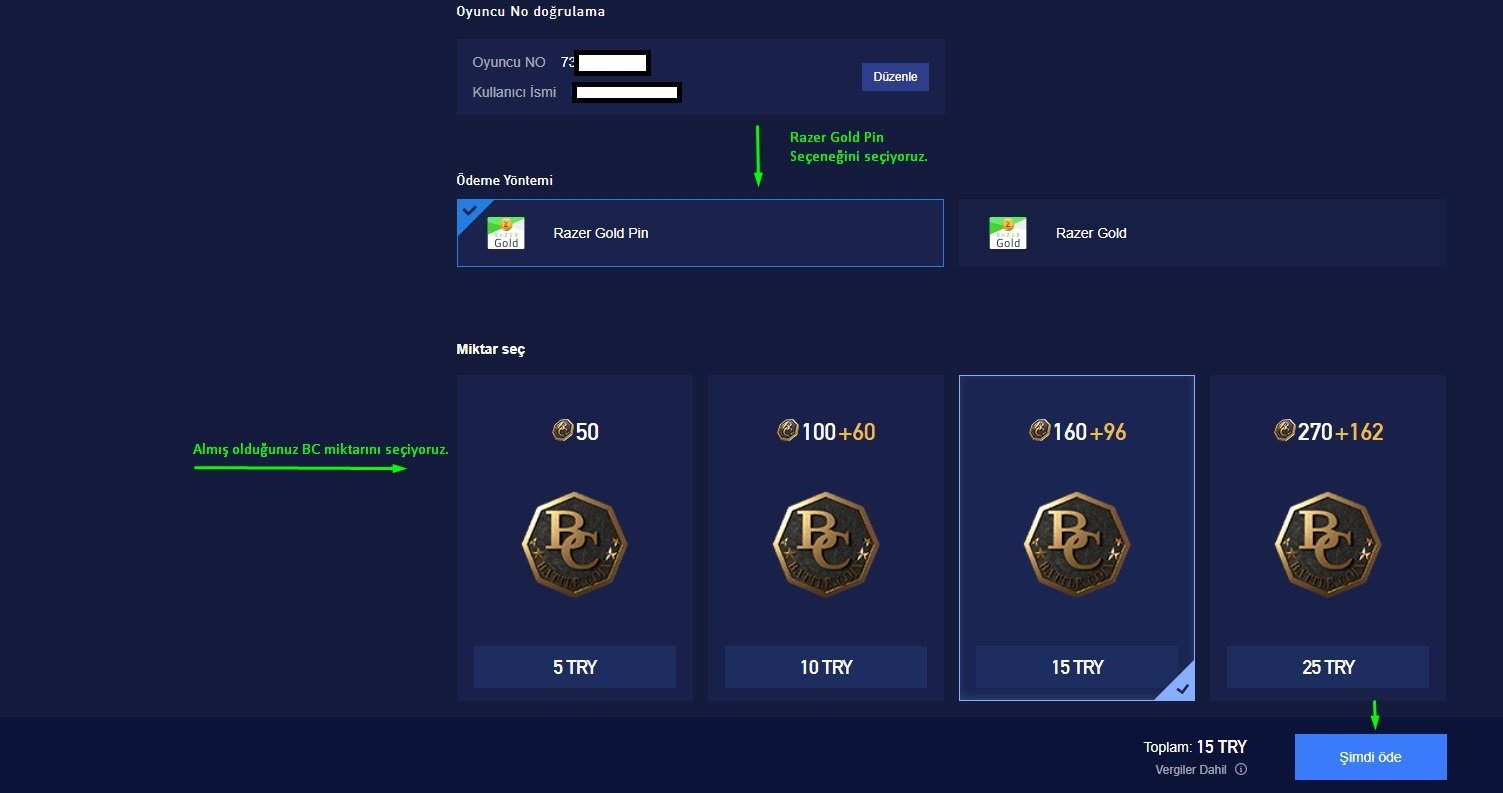Click the BC coin image in 10 TRY card

825,544
